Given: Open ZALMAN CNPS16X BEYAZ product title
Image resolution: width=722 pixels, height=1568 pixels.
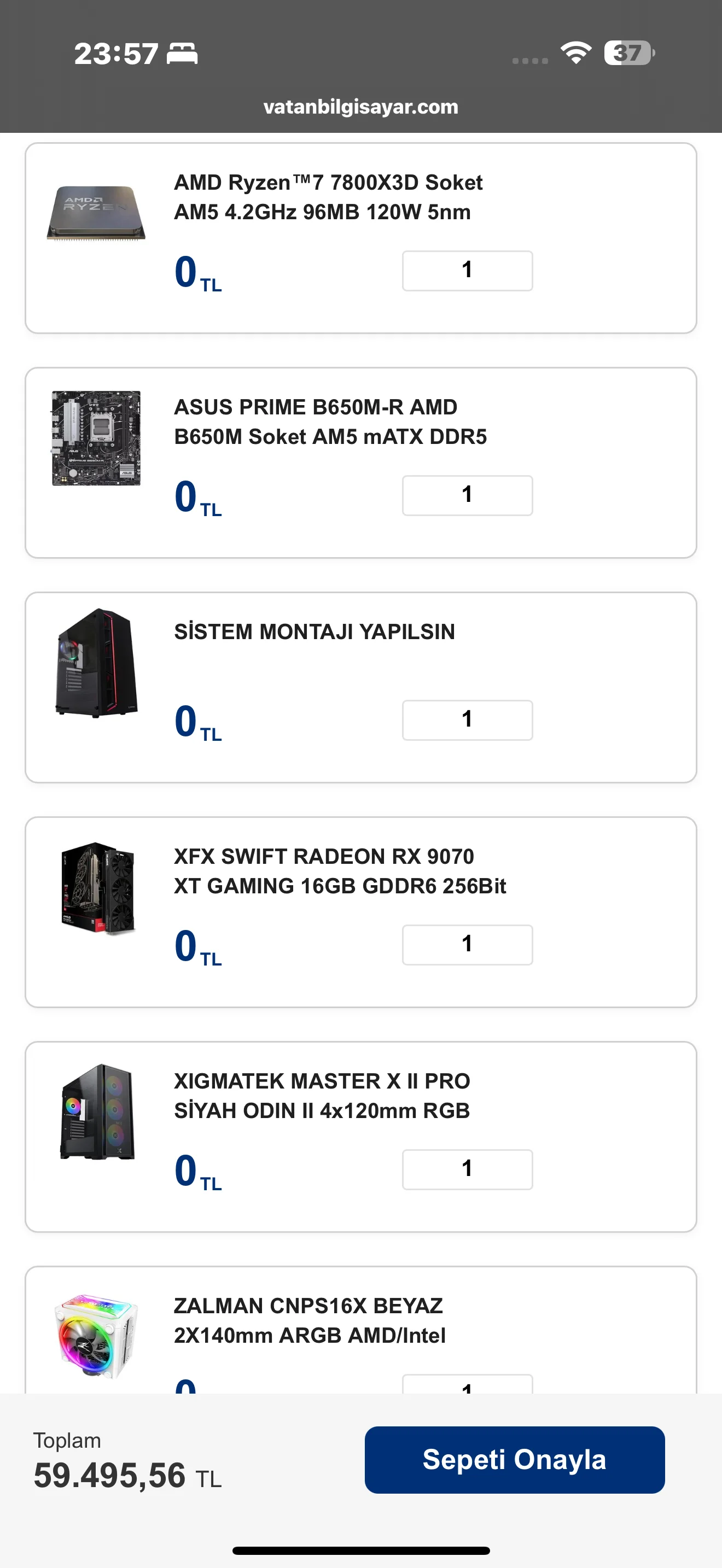Looking at the screenshot, I should pos(309,1320).
